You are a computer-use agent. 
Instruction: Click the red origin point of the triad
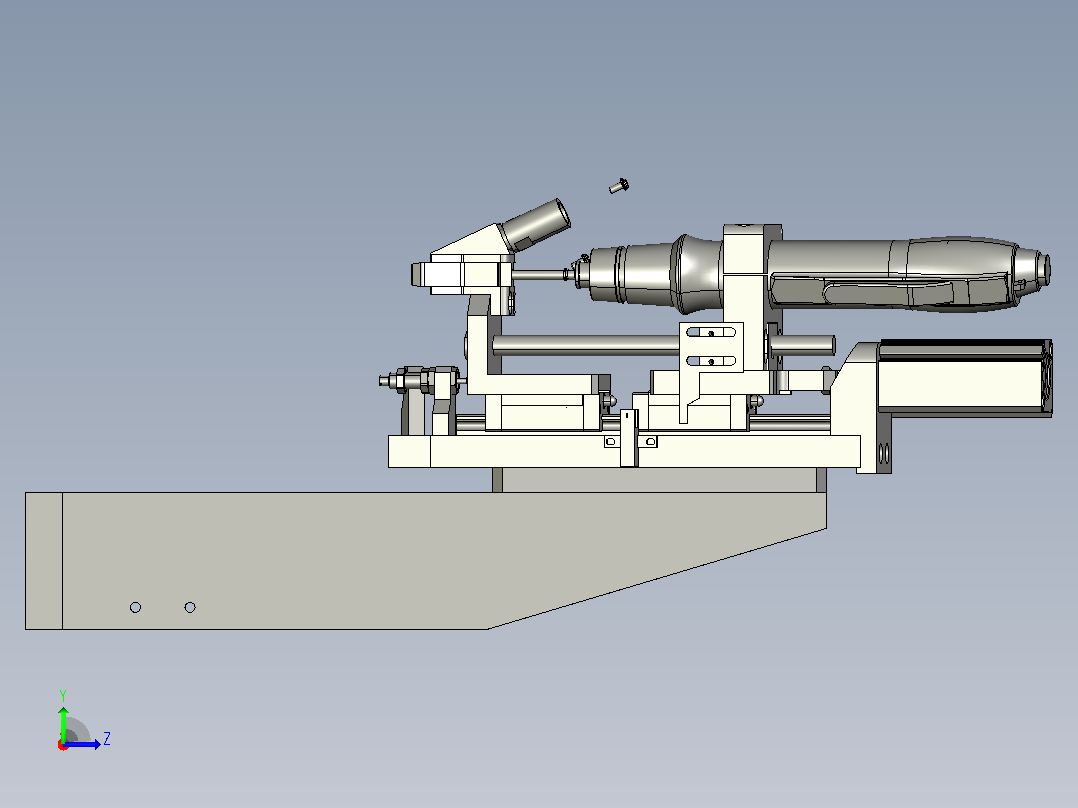point(63,745)
